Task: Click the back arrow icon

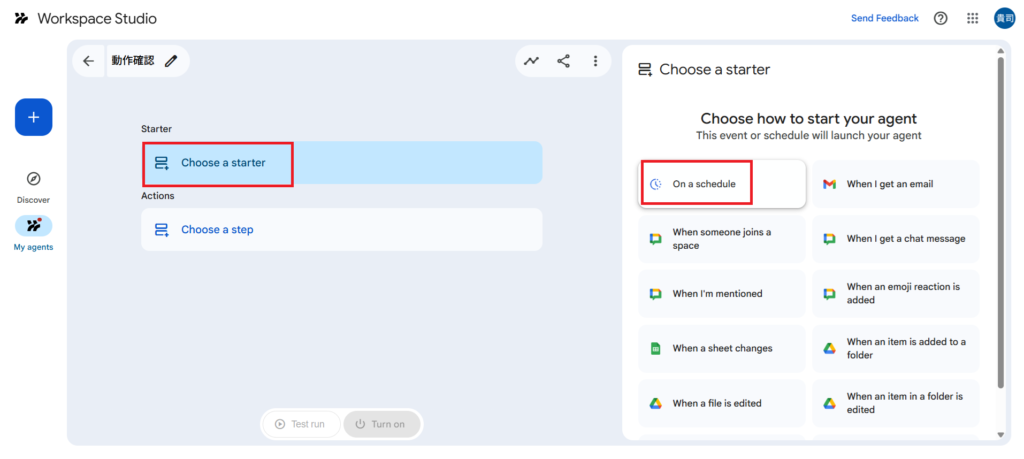Action: [88, 61]
